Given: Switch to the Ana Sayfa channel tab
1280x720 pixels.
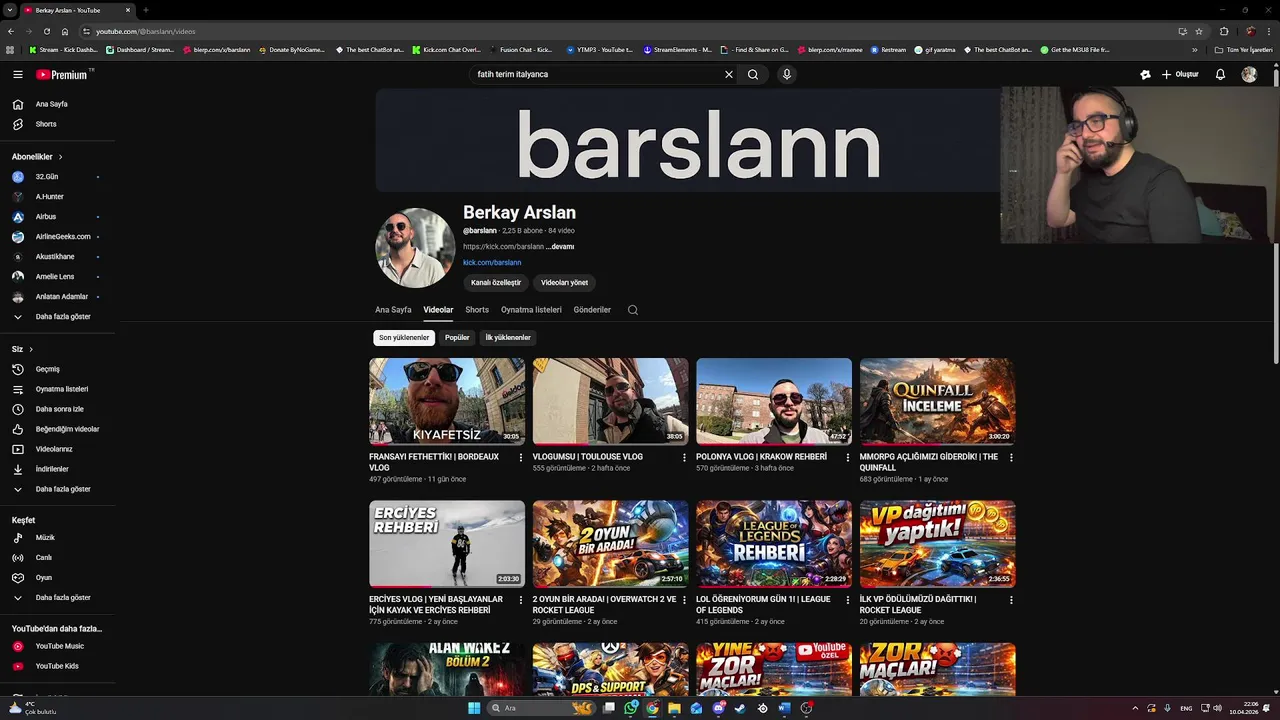Looking at the screenshot, I should click(x=393, y=310).
